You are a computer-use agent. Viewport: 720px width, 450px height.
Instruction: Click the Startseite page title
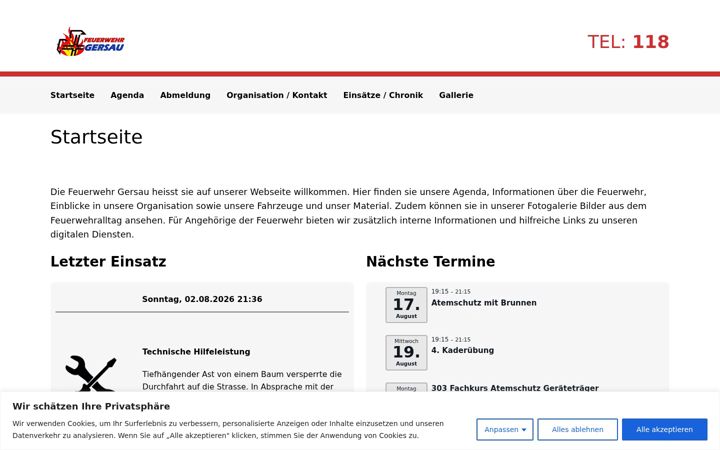coord(96,137)
